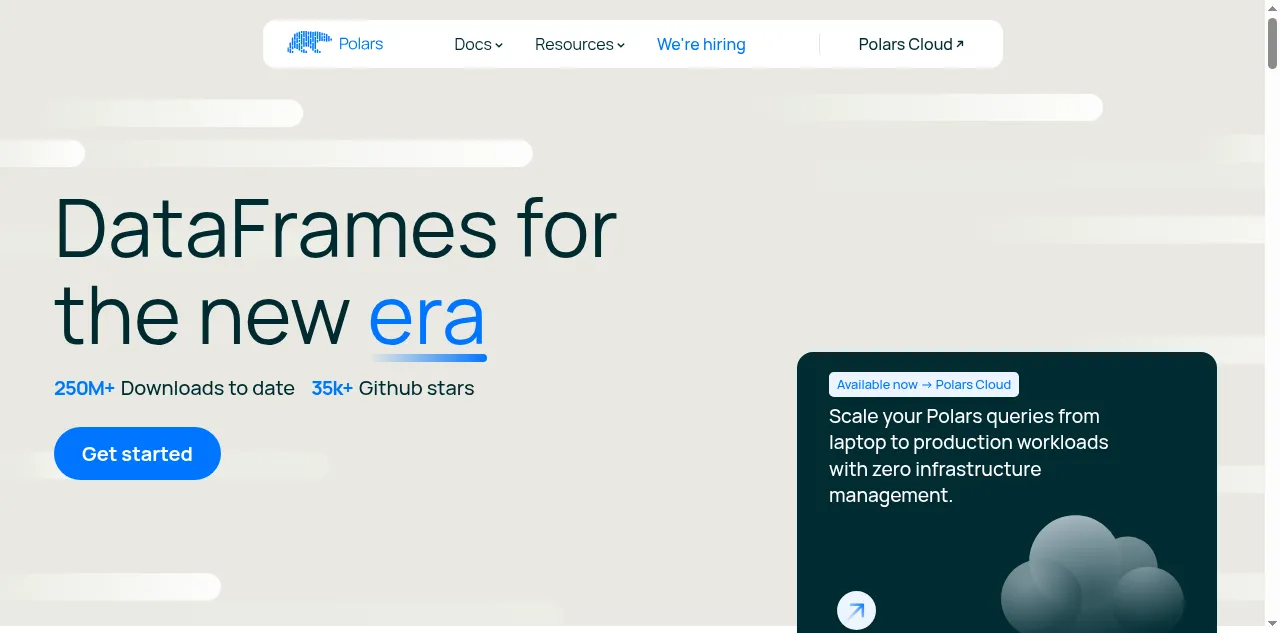The image size is (1280, 633).
Task: Click the scrollbar up arrow
Action: (1272, 7)
